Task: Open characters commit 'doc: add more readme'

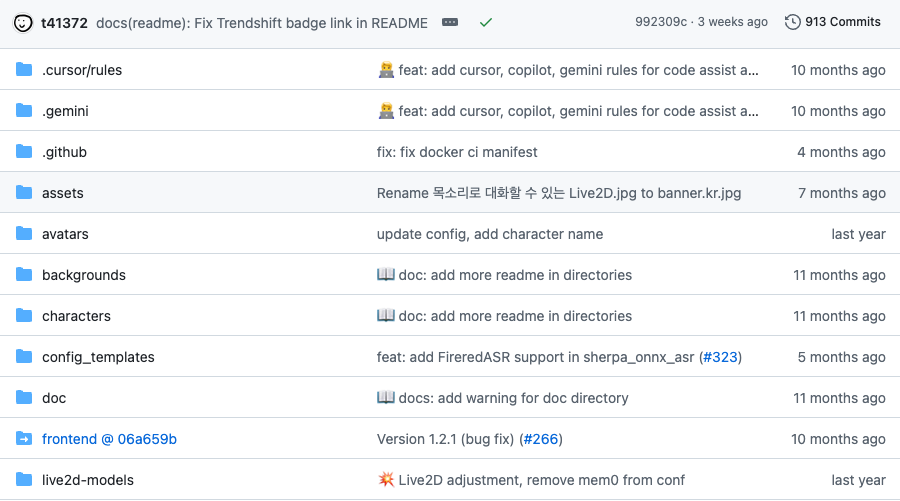Action: [505, 316]
